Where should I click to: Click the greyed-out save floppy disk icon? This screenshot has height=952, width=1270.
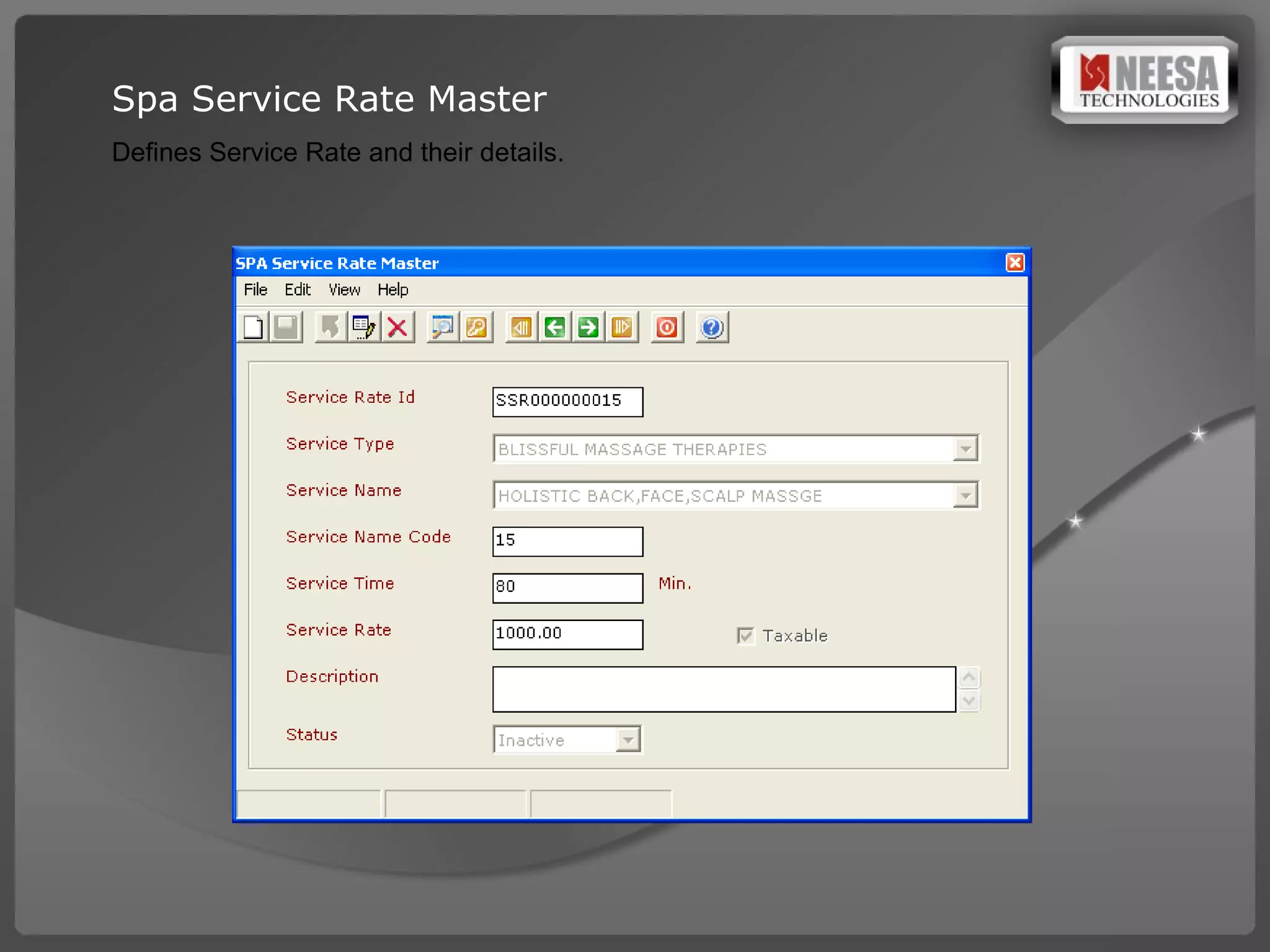tap(286, 327)
